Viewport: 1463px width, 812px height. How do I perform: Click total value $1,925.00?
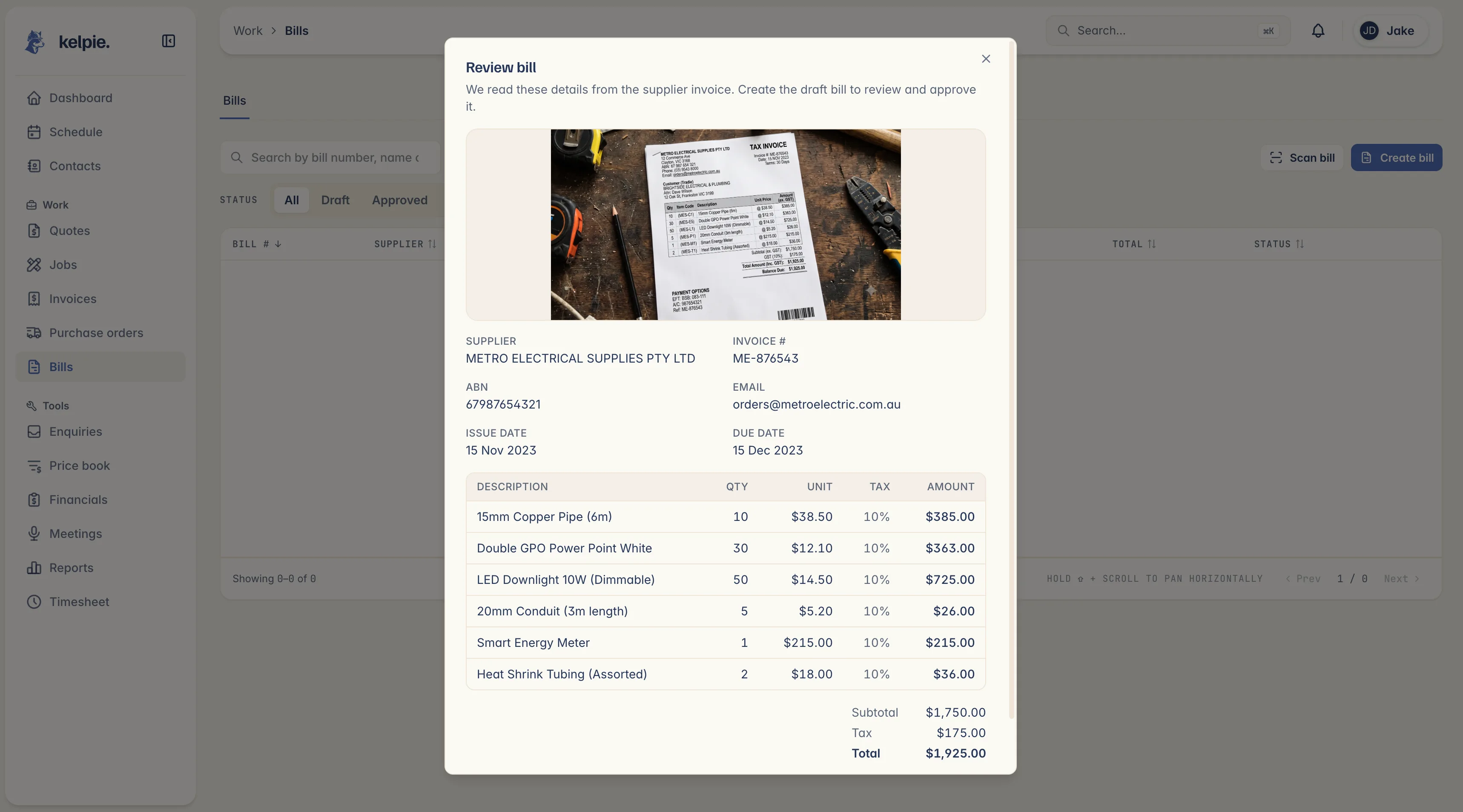955,754
